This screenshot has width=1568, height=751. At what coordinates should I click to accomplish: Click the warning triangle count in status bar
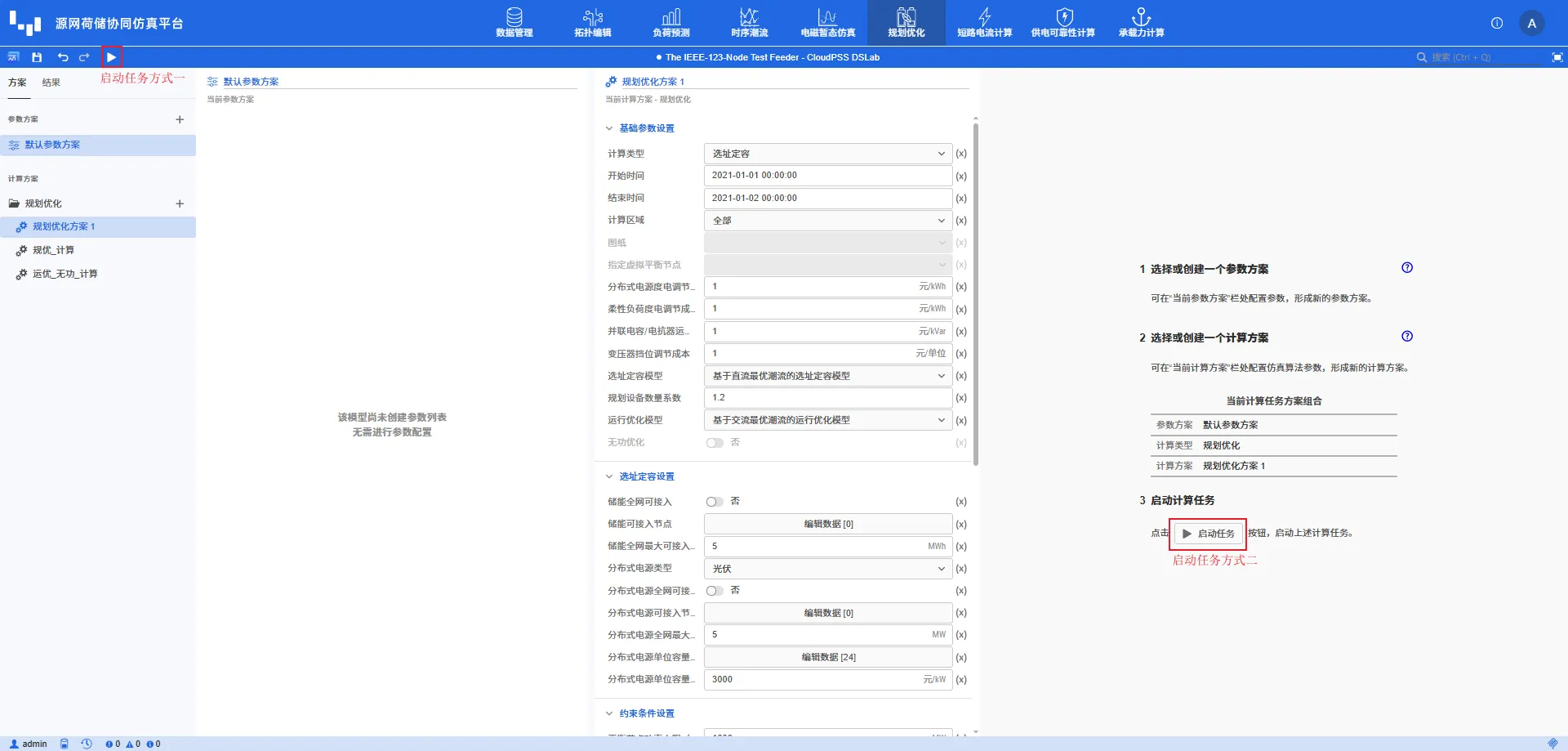point(133,744)
